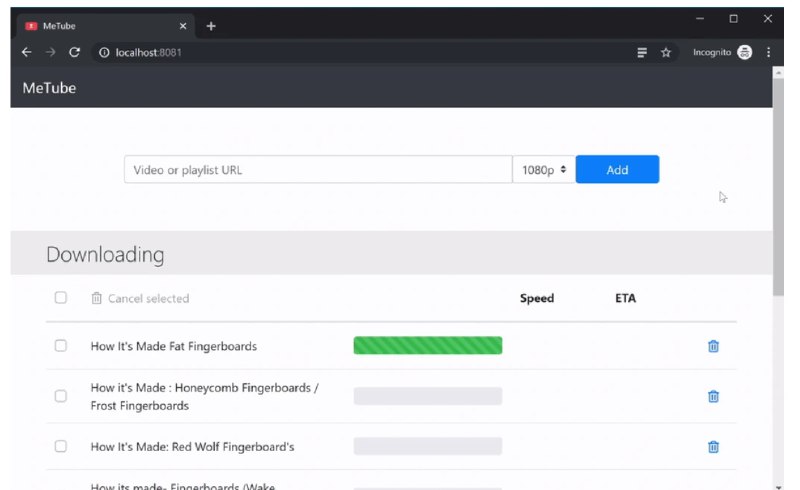Open the reading list icon in the address bar
The width and height of the screenshot is (800, 490).
click(642, 53)
